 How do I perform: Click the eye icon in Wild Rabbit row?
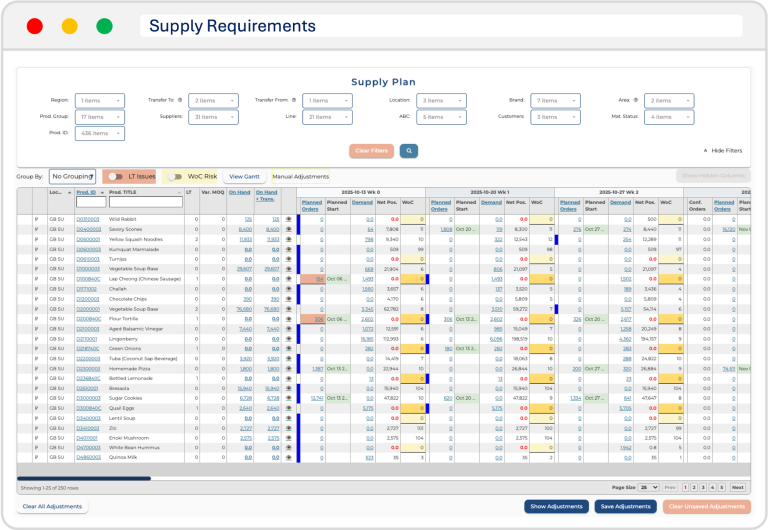pyautogui.click(x=289, y=218)
